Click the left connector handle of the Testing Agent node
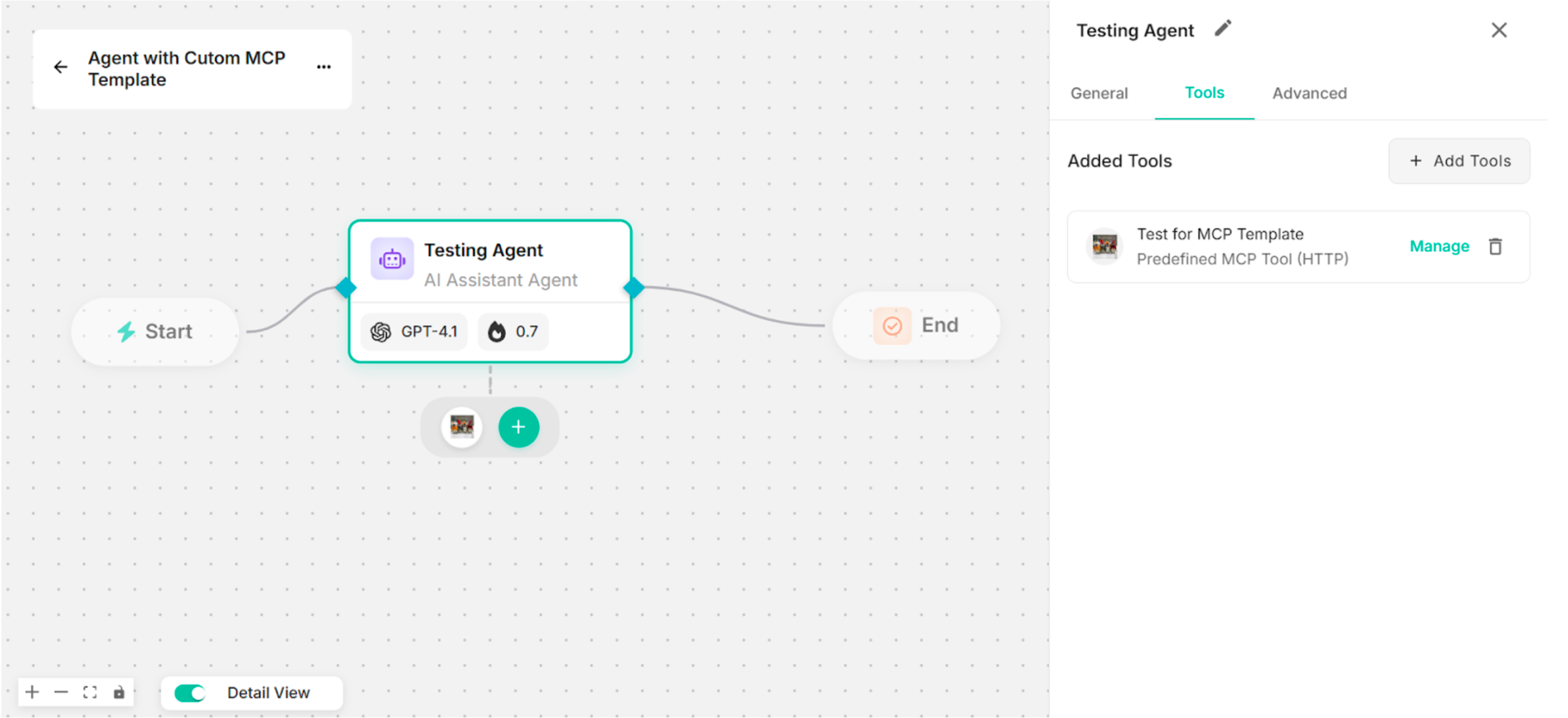This screenshot has height=718, width=1568. click(346, 287)
